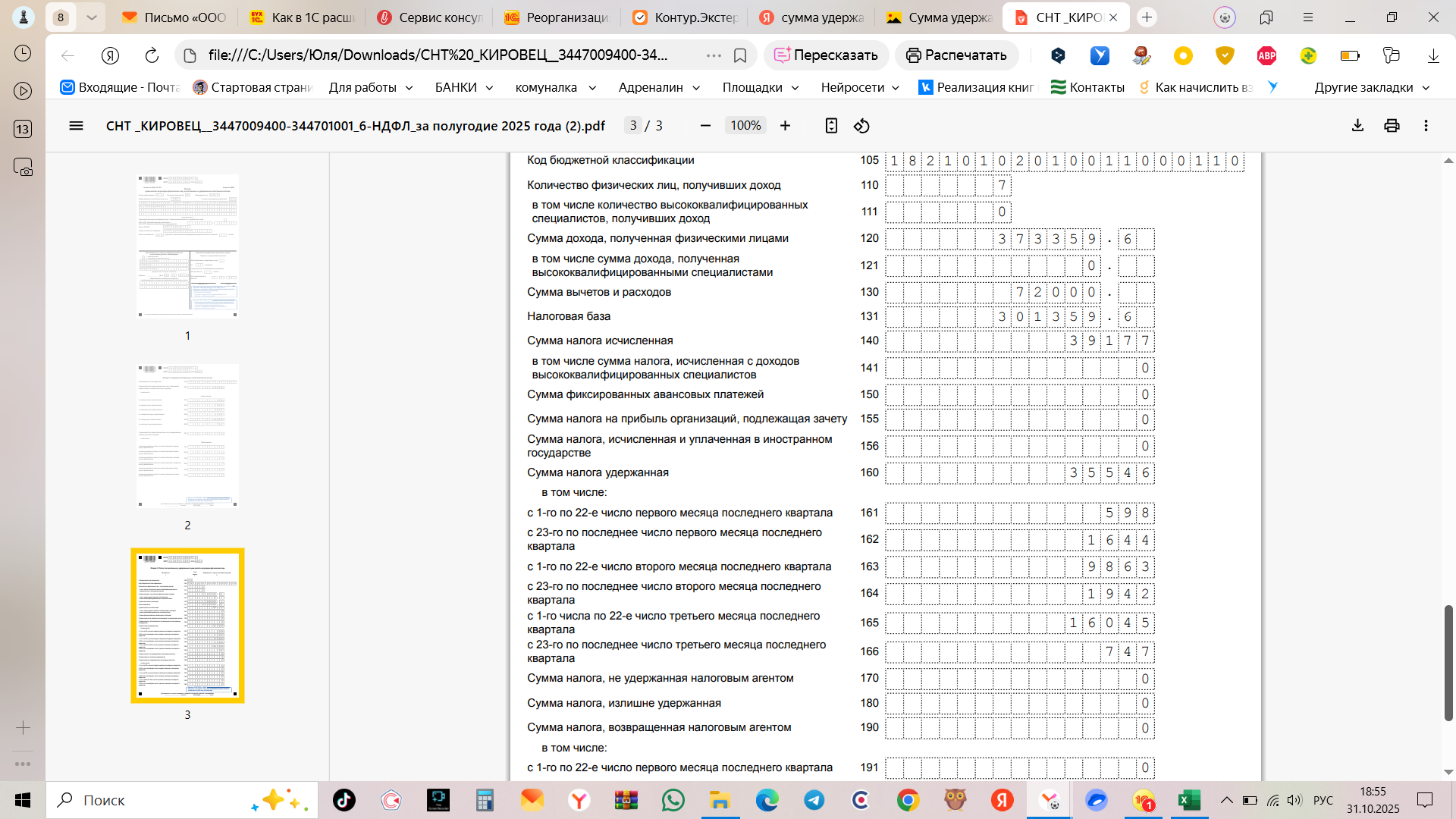The height and width of the screenshot is (819, 1456).
Task: Click the PDF vertical scrollbar thumb
Action: coord(1448,662)
